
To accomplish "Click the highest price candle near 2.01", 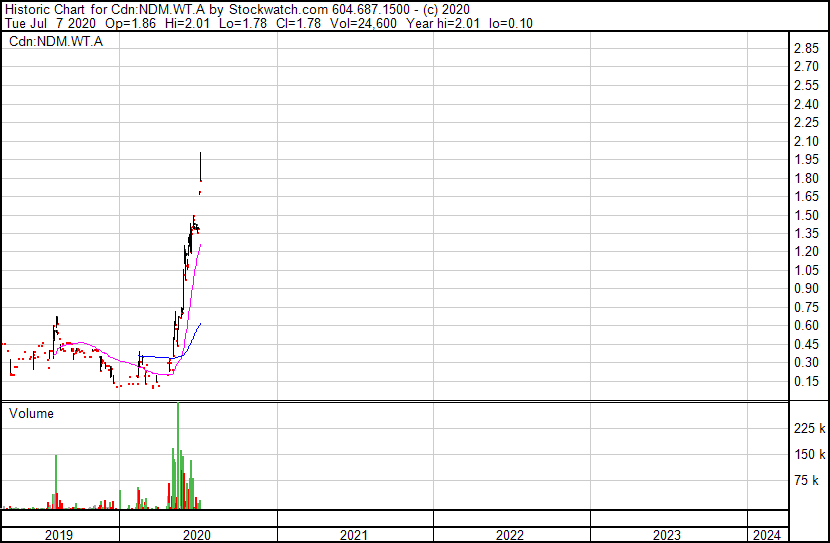I will [x=201, y=166].
